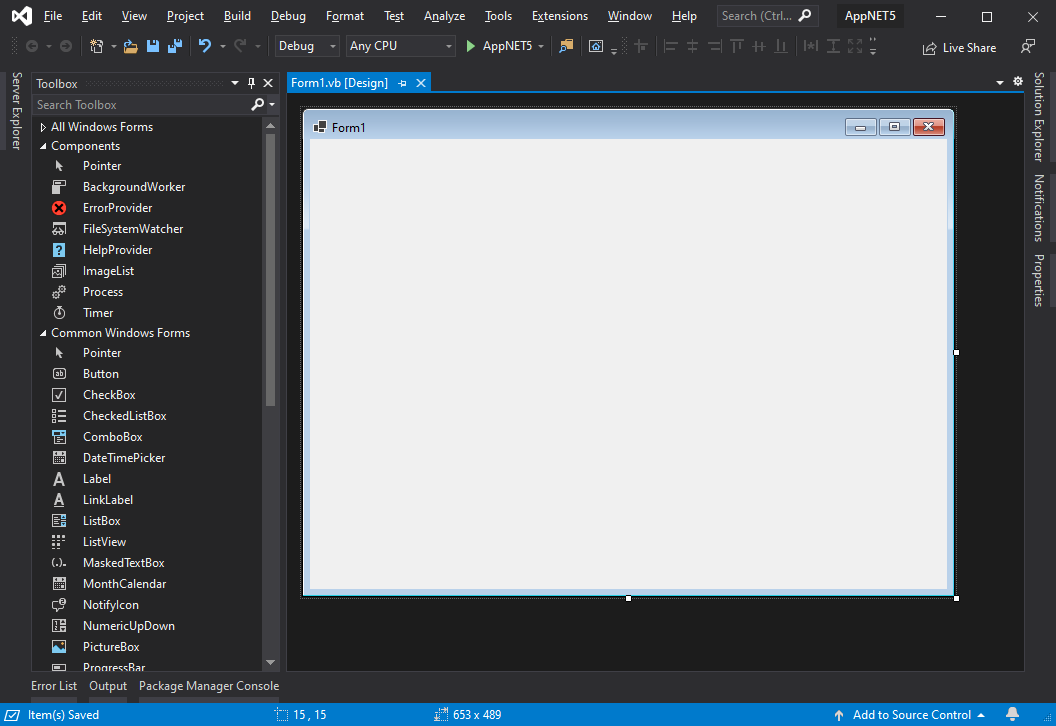Screen dimensions: 1056x726
Task: Open the Undo history dropdown arrow
Action: coord(222,46)
